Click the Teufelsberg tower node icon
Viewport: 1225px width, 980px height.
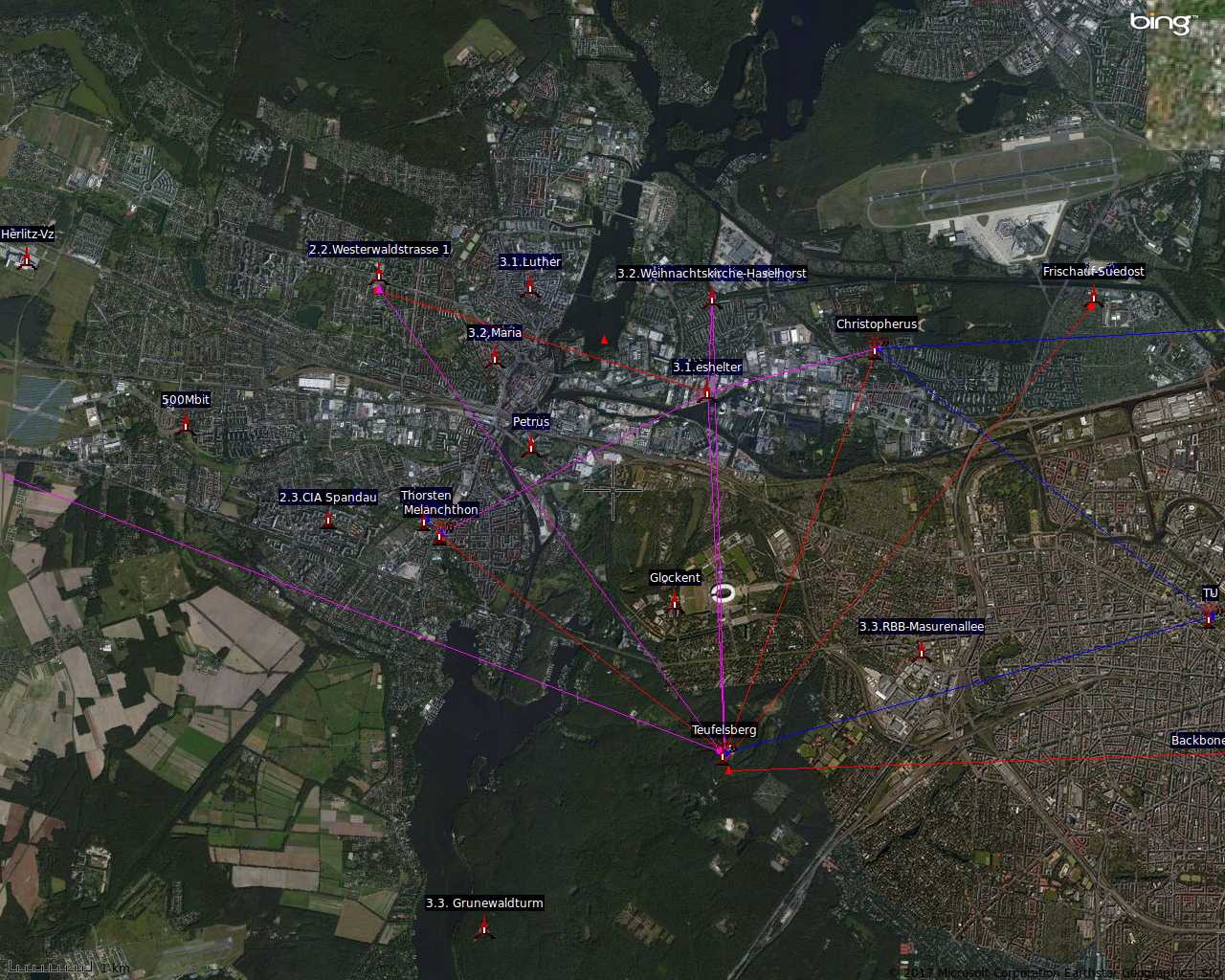724,754
